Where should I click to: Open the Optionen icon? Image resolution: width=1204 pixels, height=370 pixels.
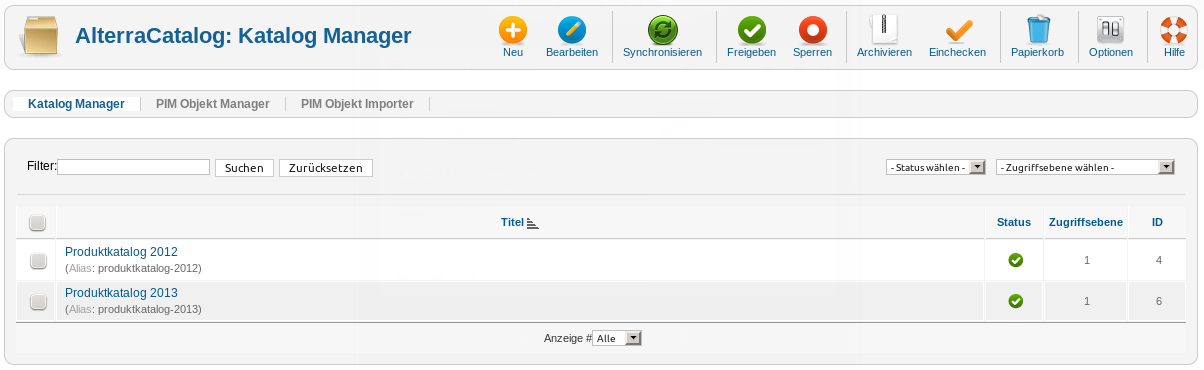[x=1111, y=30]
